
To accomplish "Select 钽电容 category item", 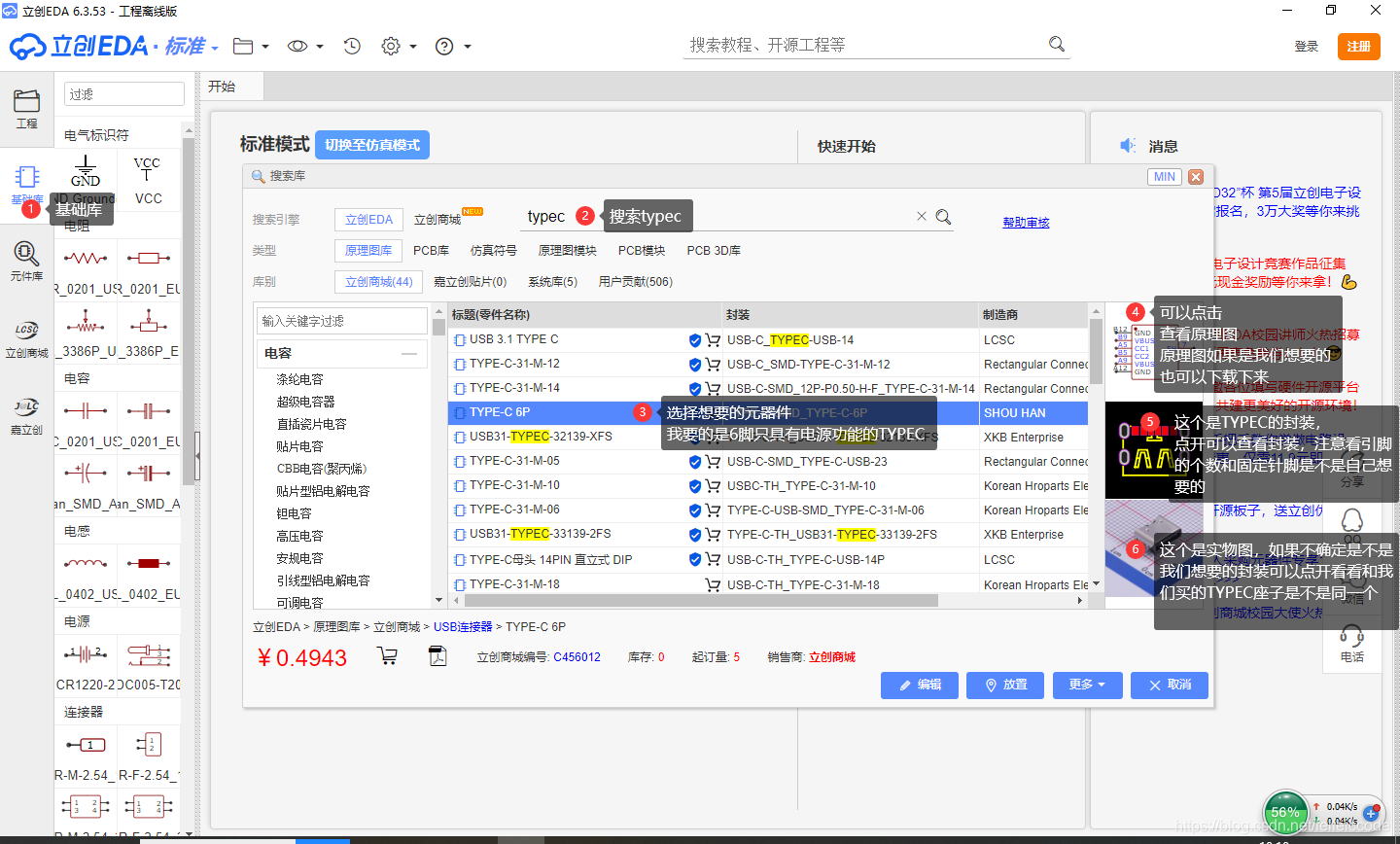I will [294, 513].
